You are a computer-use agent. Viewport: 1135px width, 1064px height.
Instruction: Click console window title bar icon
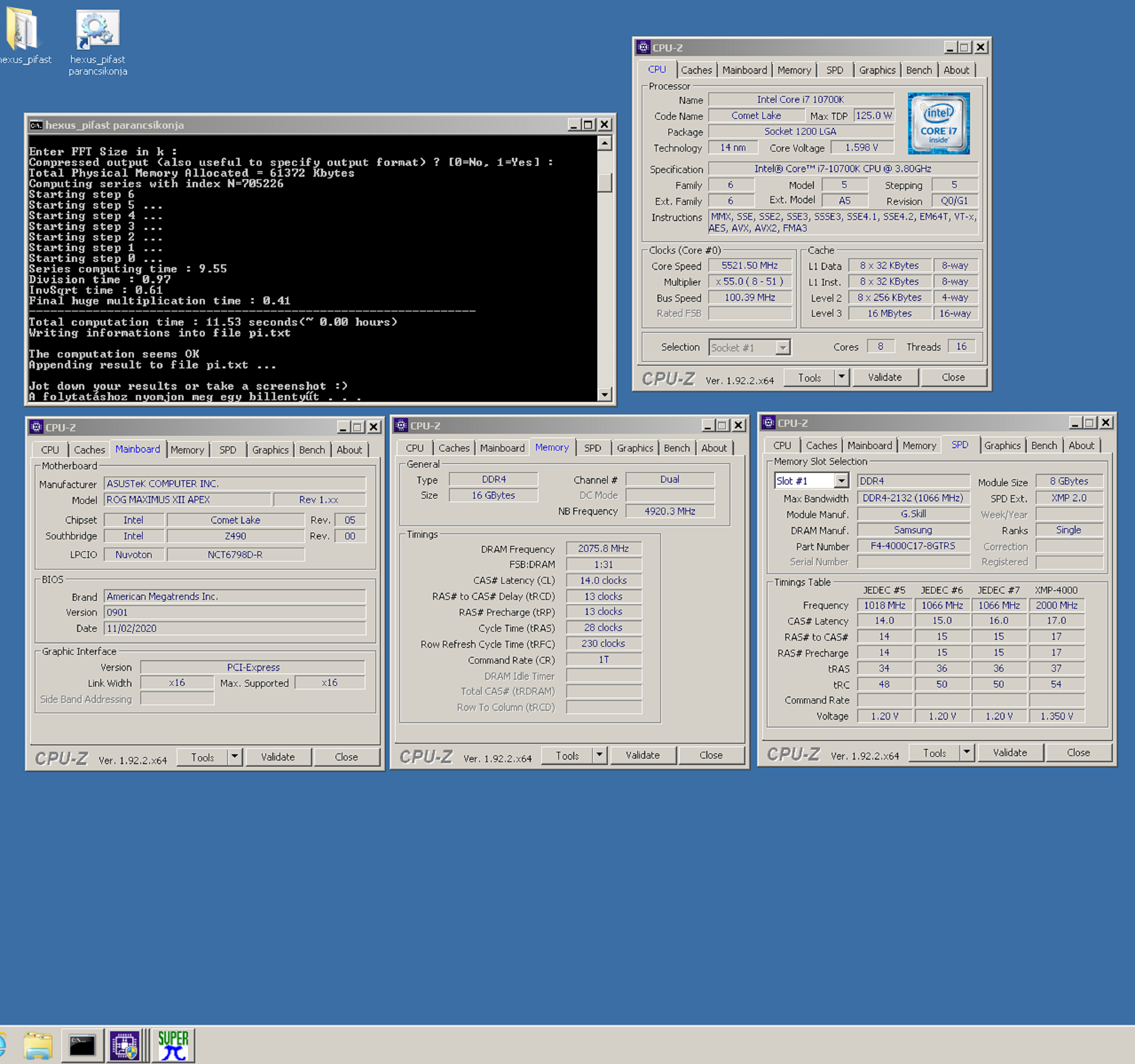click(36, 125)
